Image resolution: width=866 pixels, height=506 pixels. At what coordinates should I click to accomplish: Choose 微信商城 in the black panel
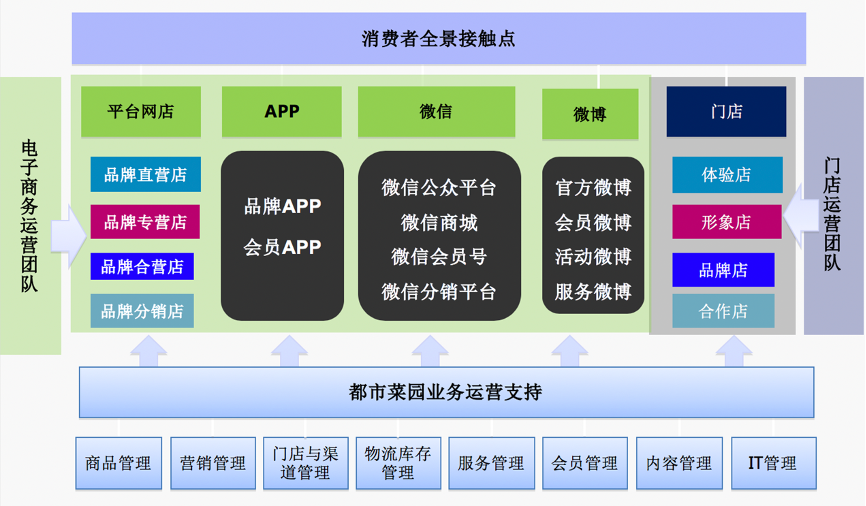pos(439,222)
